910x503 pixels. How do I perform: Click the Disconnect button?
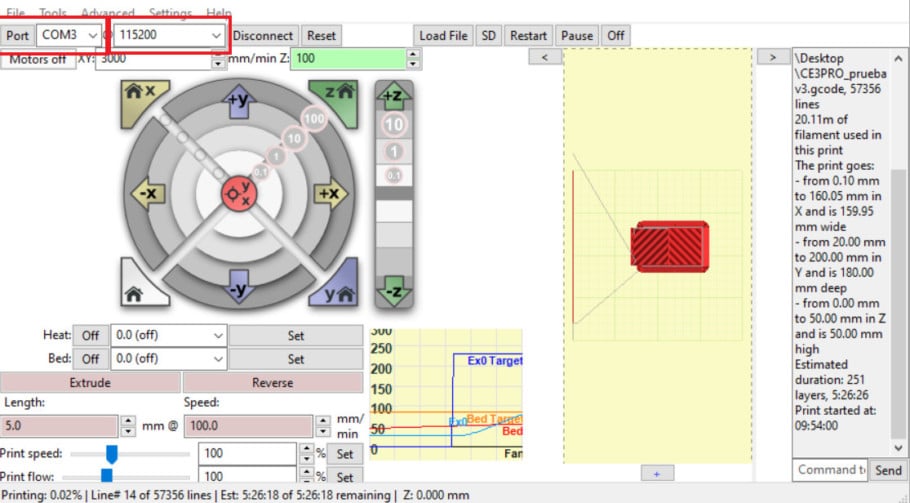point(263,35)
